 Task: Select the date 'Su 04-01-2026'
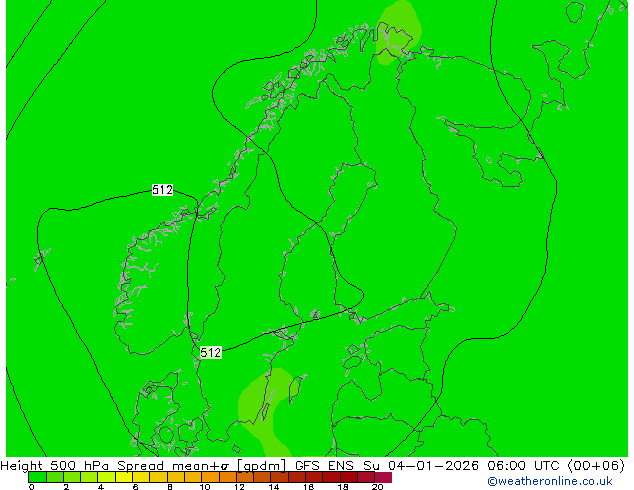(421, 465)
